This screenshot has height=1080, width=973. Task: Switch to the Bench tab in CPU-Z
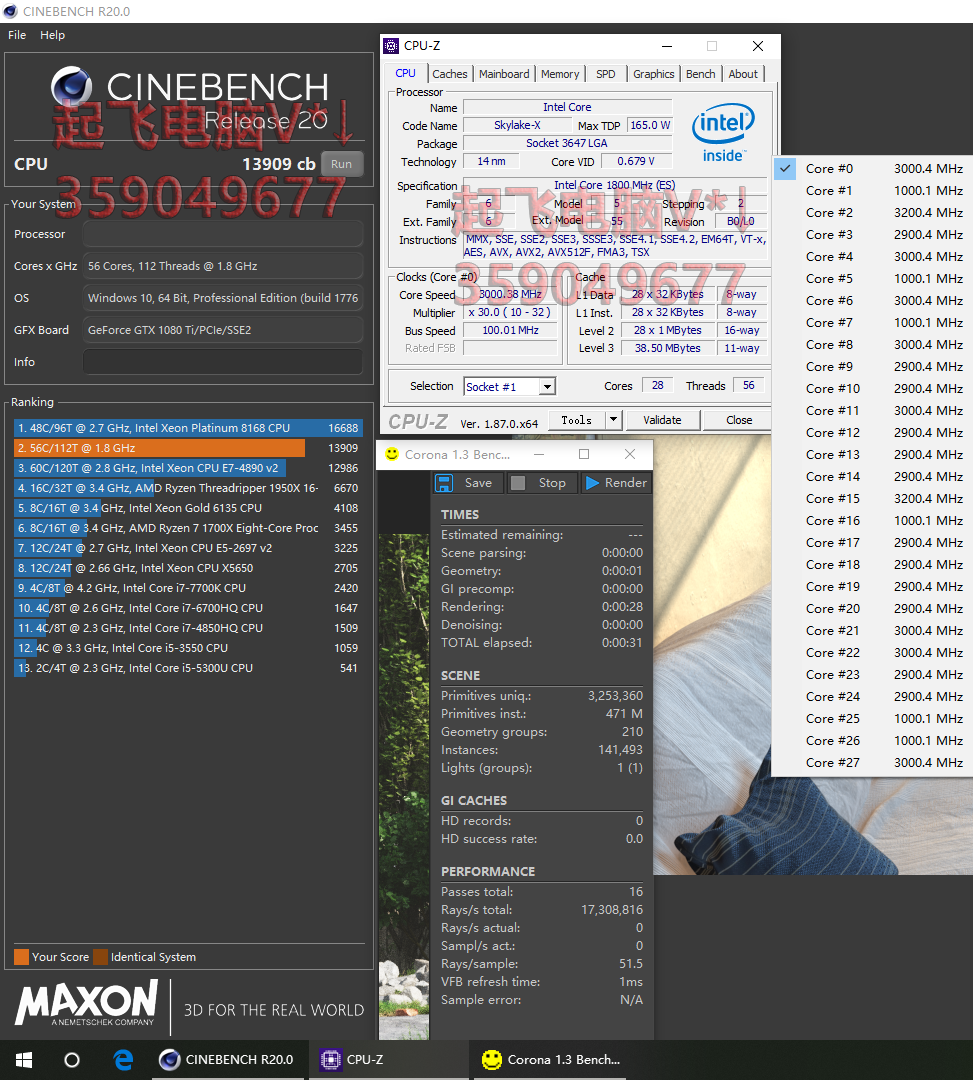point(700,74)
